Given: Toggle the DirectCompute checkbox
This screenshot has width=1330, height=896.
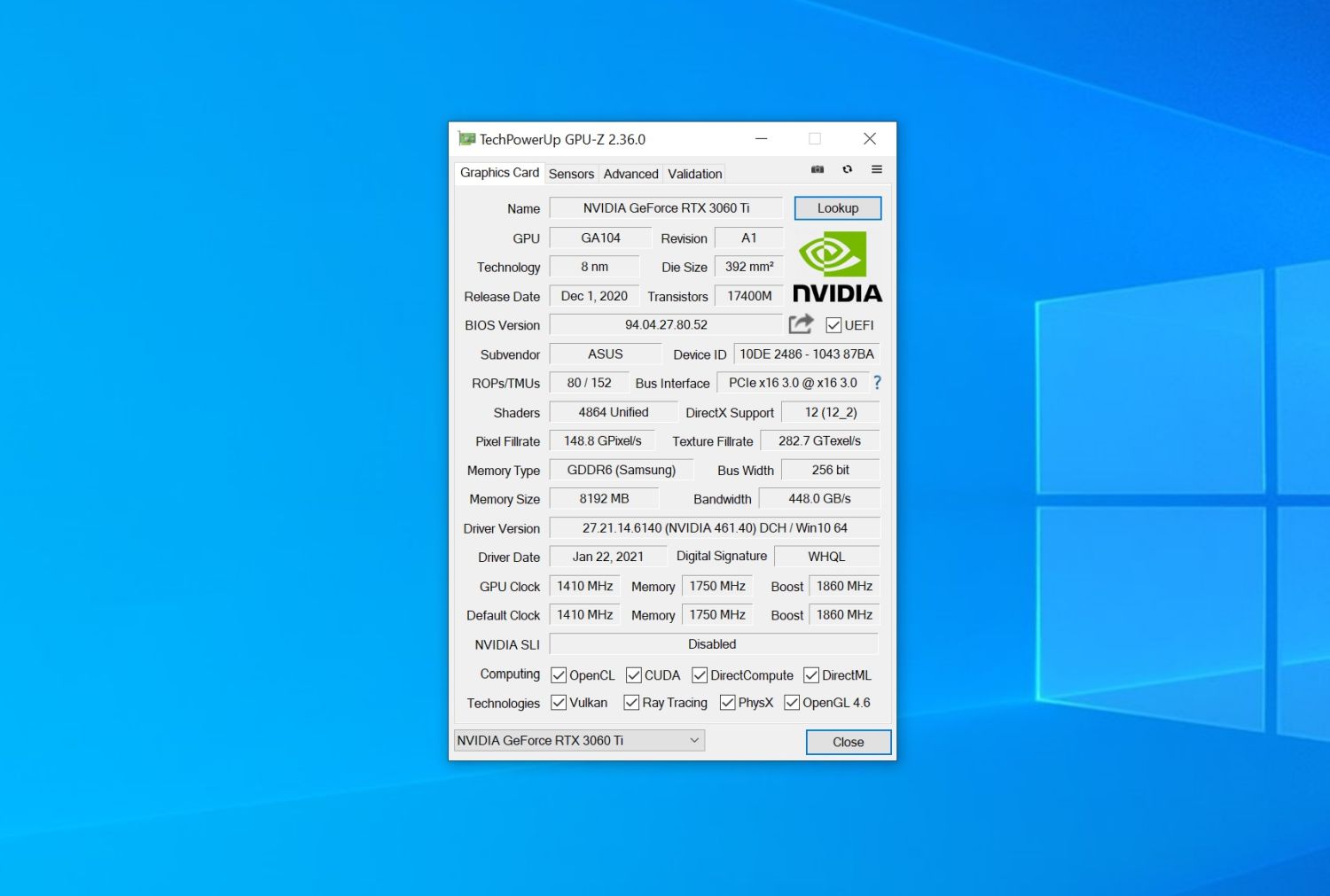Looking at the screenshot, I should [x=700, y=675].
